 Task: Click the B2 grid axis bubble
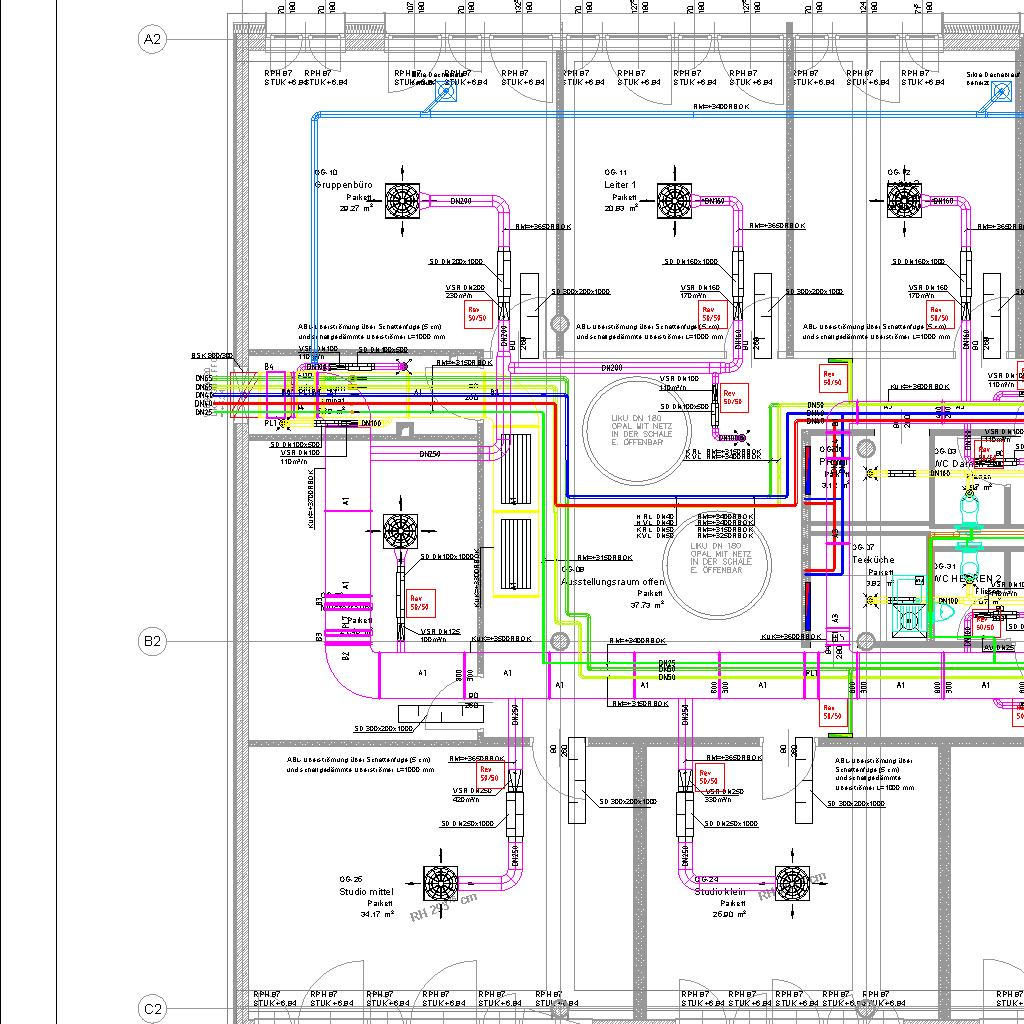point(152,641)
